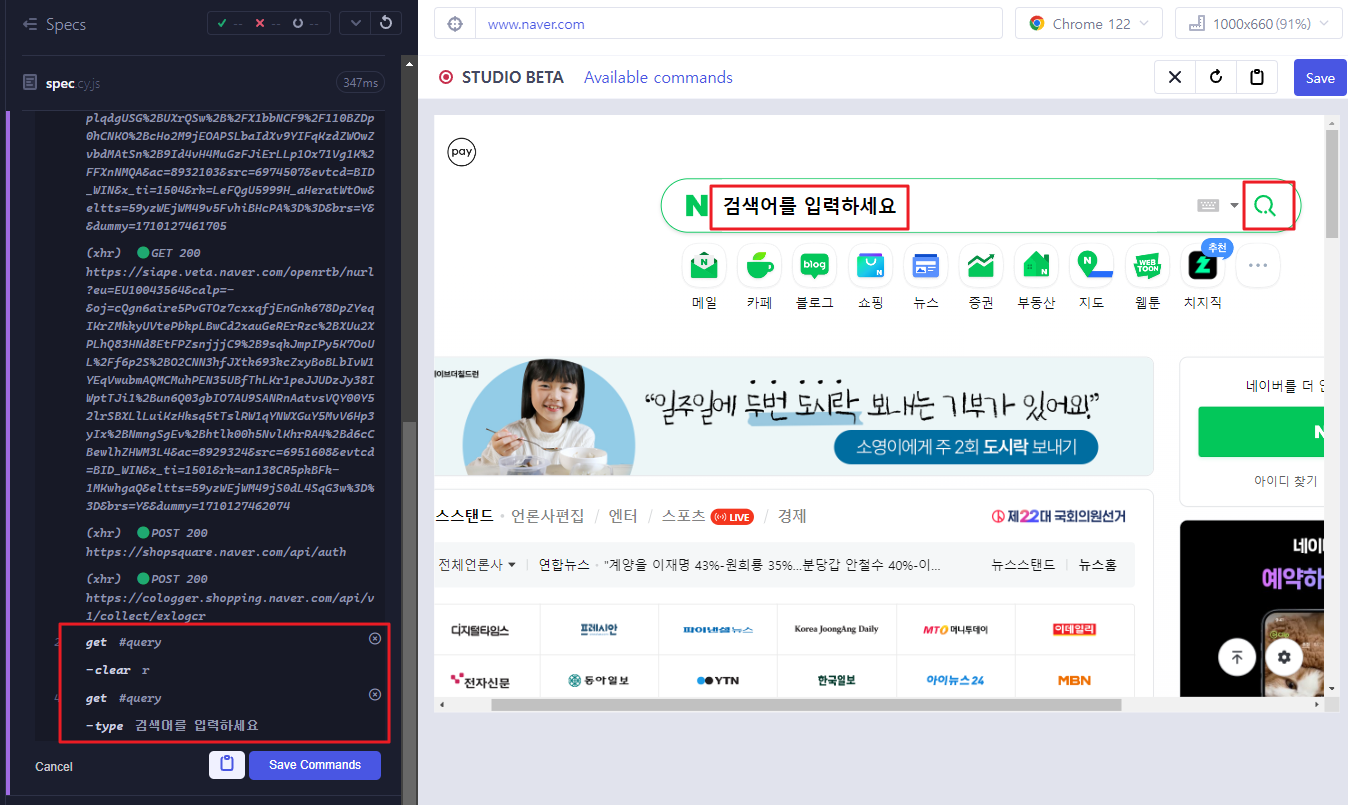This screenshot has height=805, width=1348.
Task: Select the 경제 tab
Action: [792, 516]
